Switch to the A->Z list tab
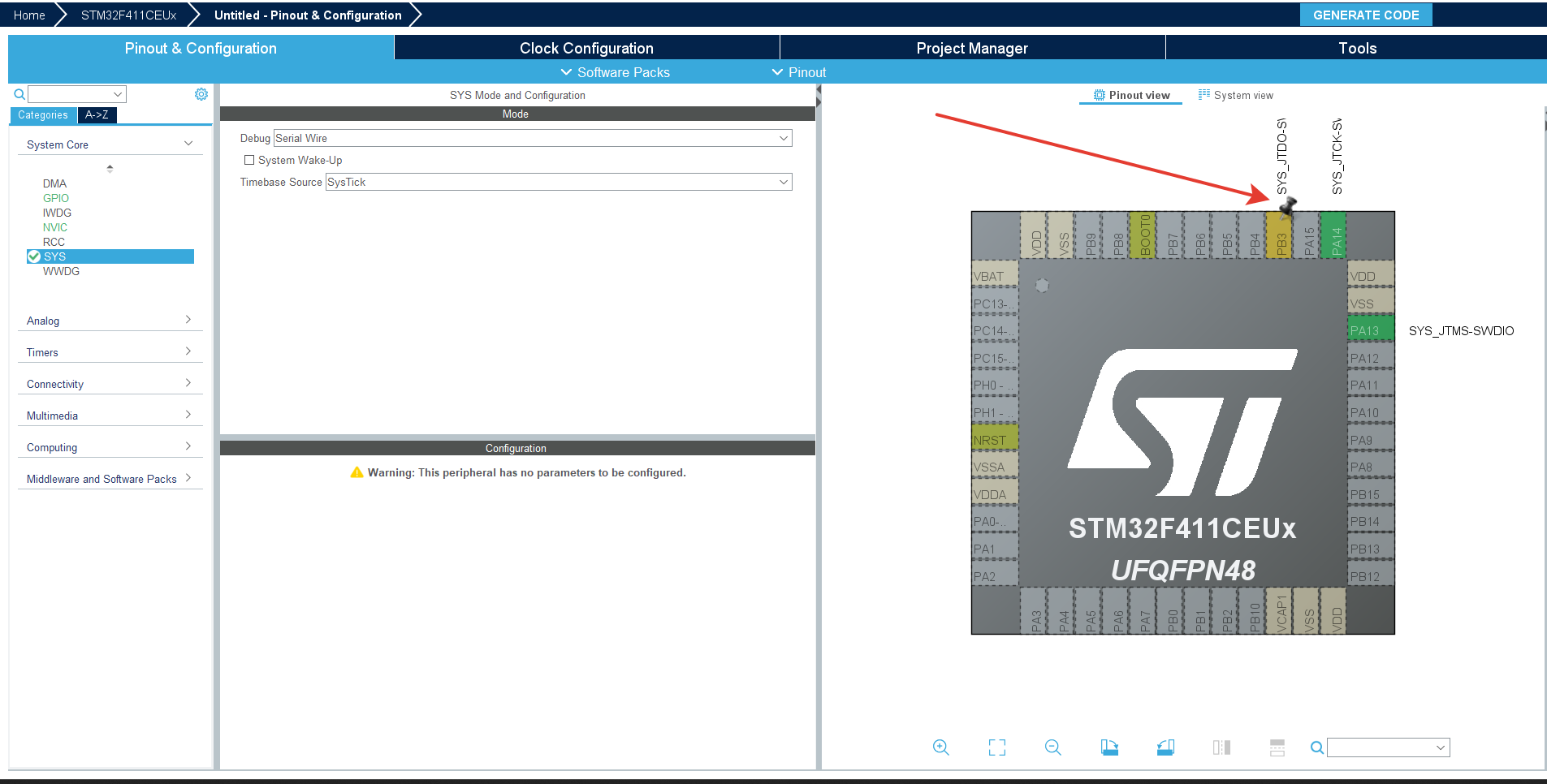This screenshot has width=1547, height=784. pyautogui.click(x=97, y=115)
